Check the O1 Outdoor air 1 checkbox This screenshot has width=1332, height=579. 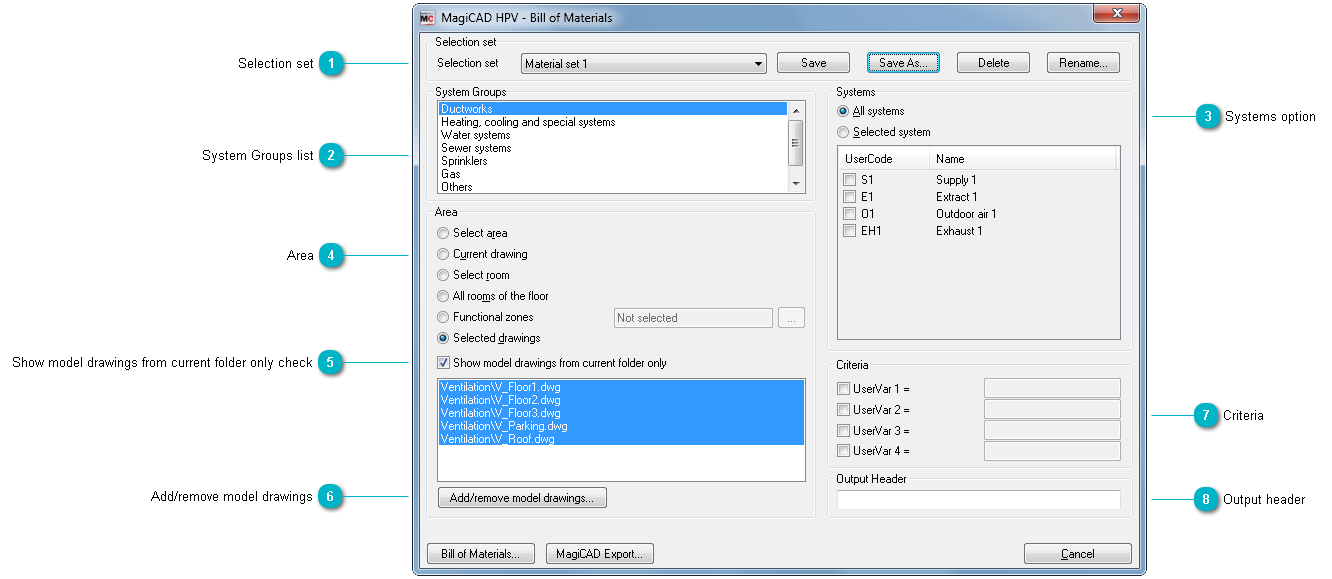pos(849,214)
